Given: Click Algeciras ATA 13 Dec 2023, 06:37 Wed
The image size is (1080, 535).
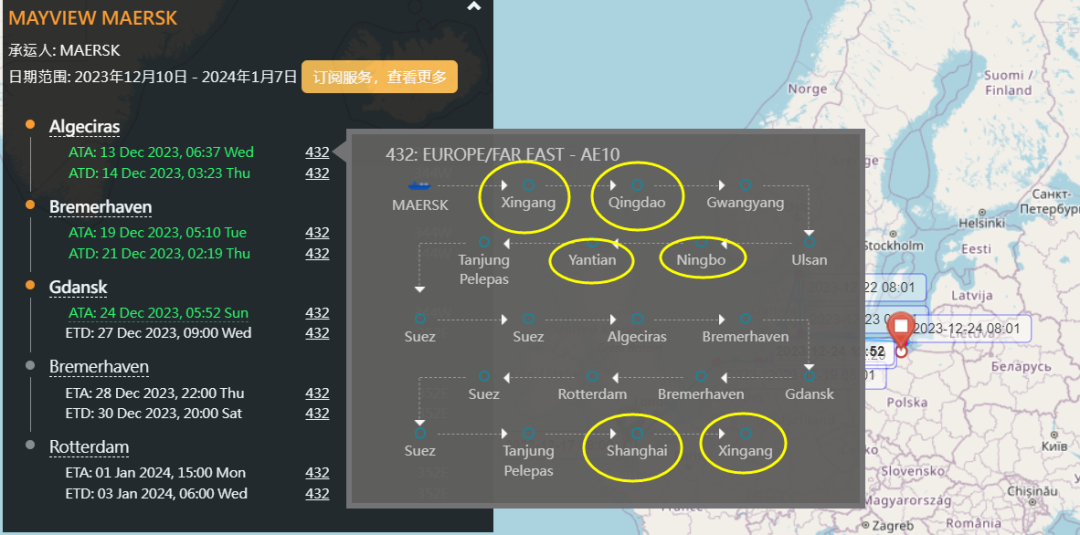Looking at the screenshot, I should 161,152.
